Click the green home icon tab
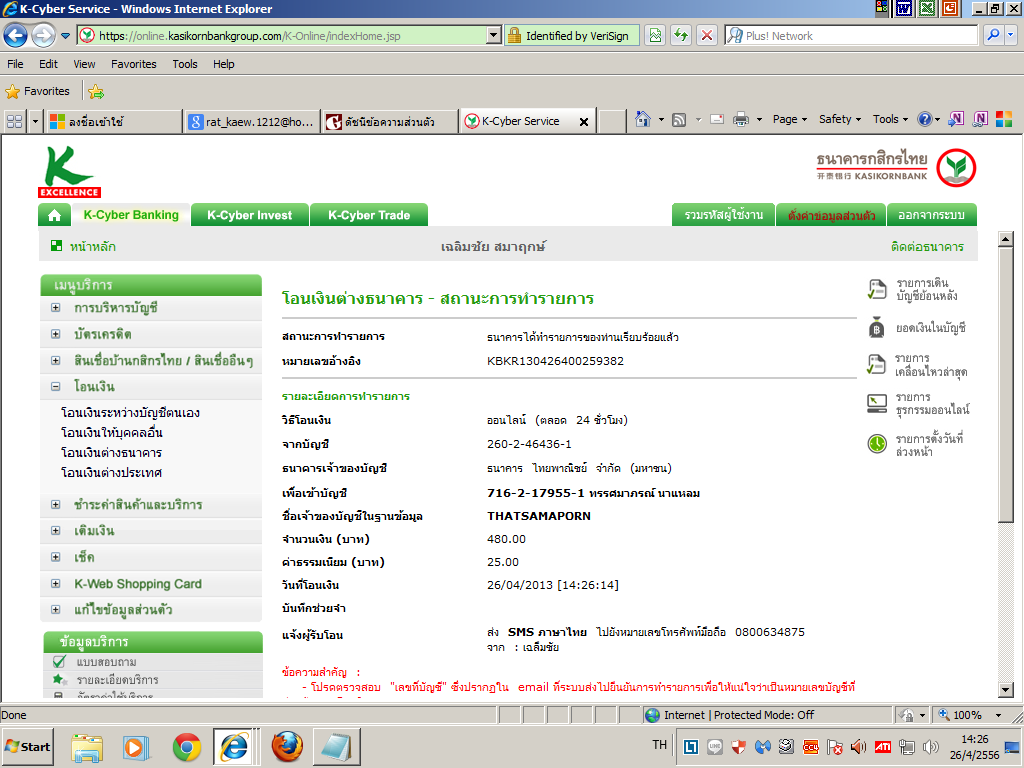Viewport: 1024px width, 768px height. tap(54, 215)
